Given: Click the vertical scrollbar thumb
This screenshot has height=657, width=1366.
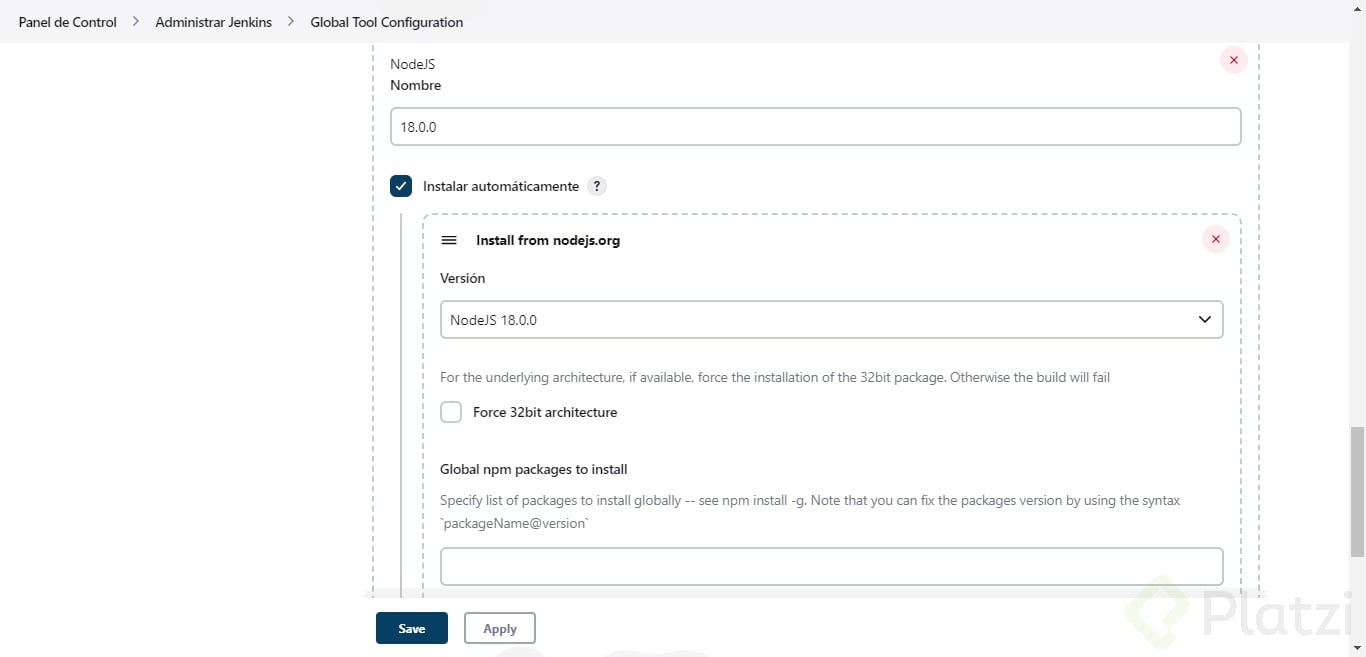Looking at the screenshot, I should pos(1357,490).
